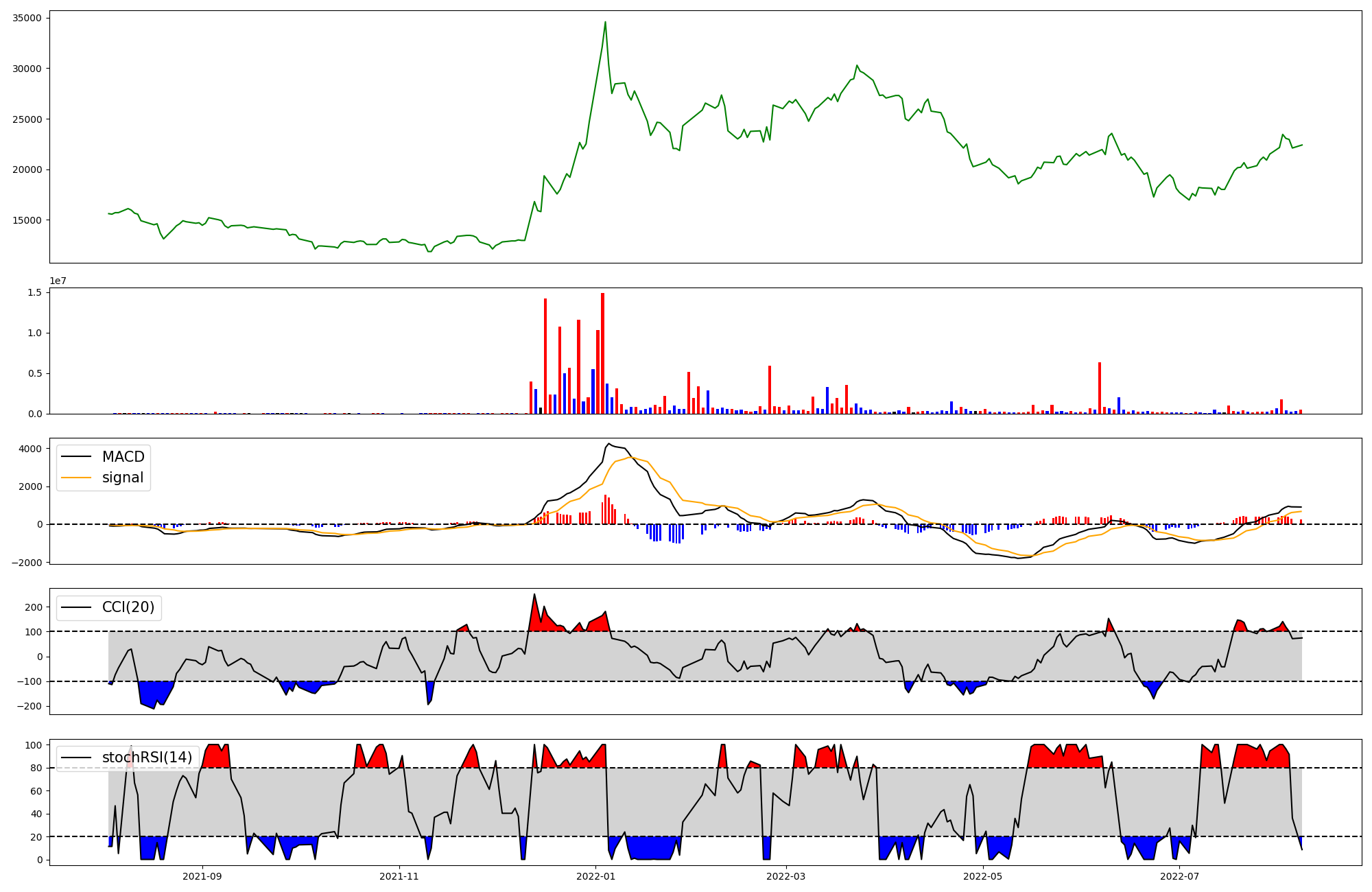
Task: Click the CCI(20) legend label
Action: (x=128, y=607)
